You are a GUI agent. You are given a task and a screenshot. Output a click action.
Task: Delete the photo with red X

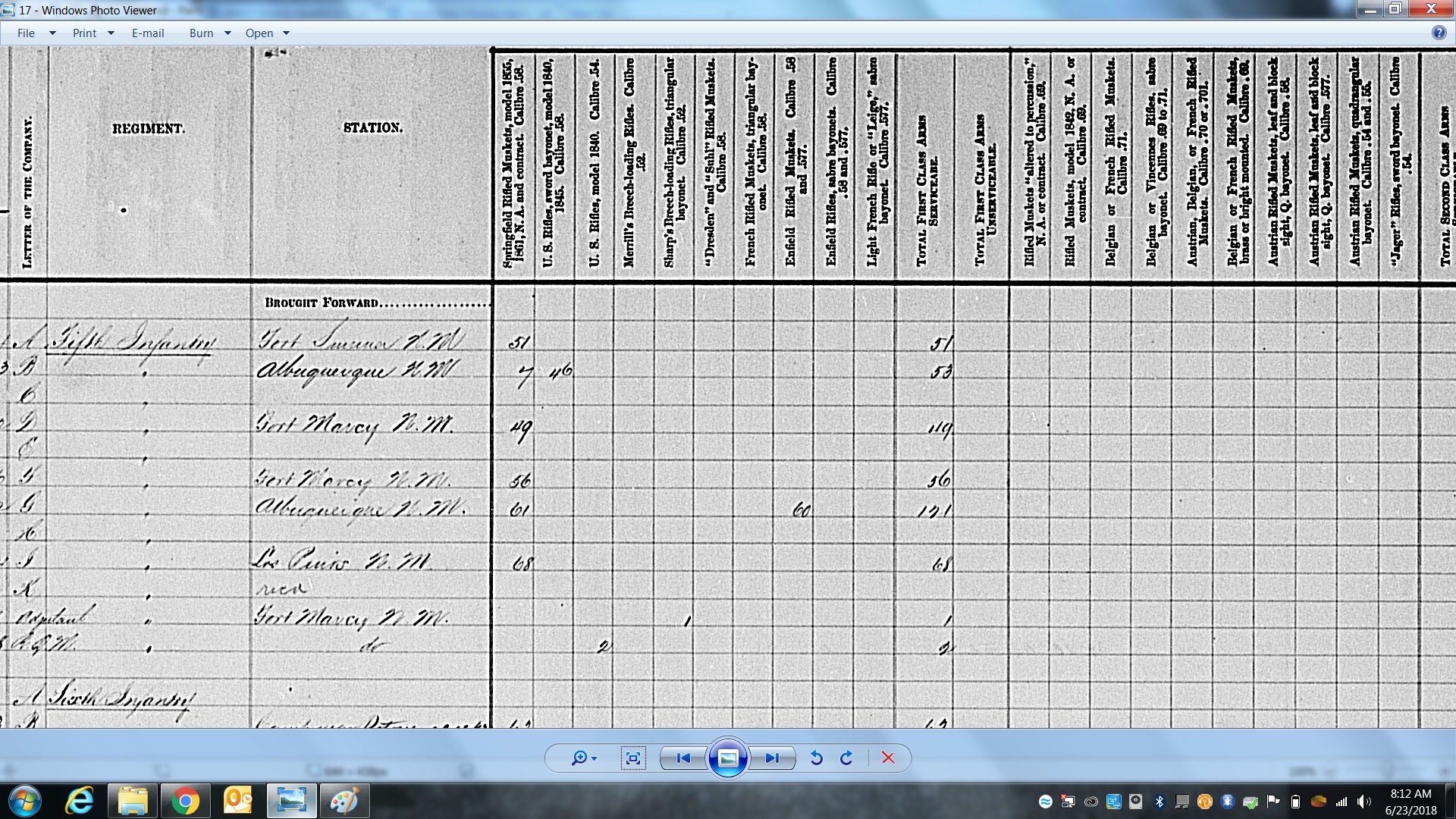tap(888, 758)
